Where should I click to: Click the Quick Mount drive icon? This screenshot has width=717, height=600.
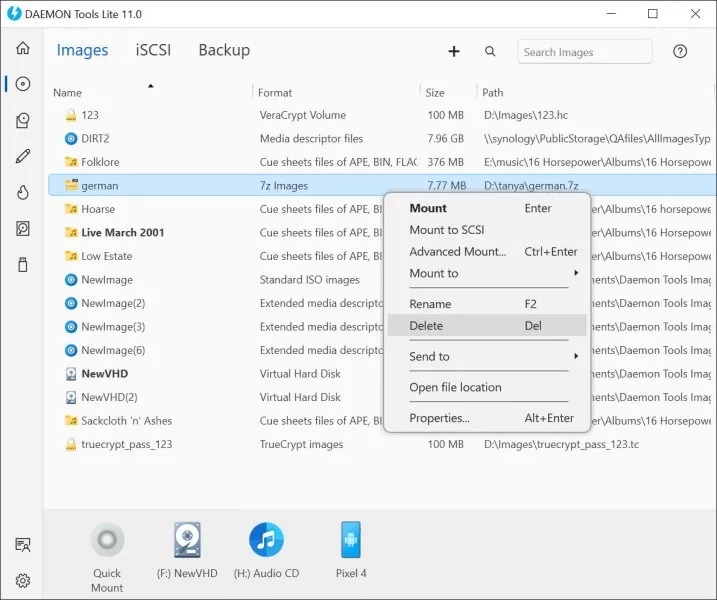tap(107, 540)
